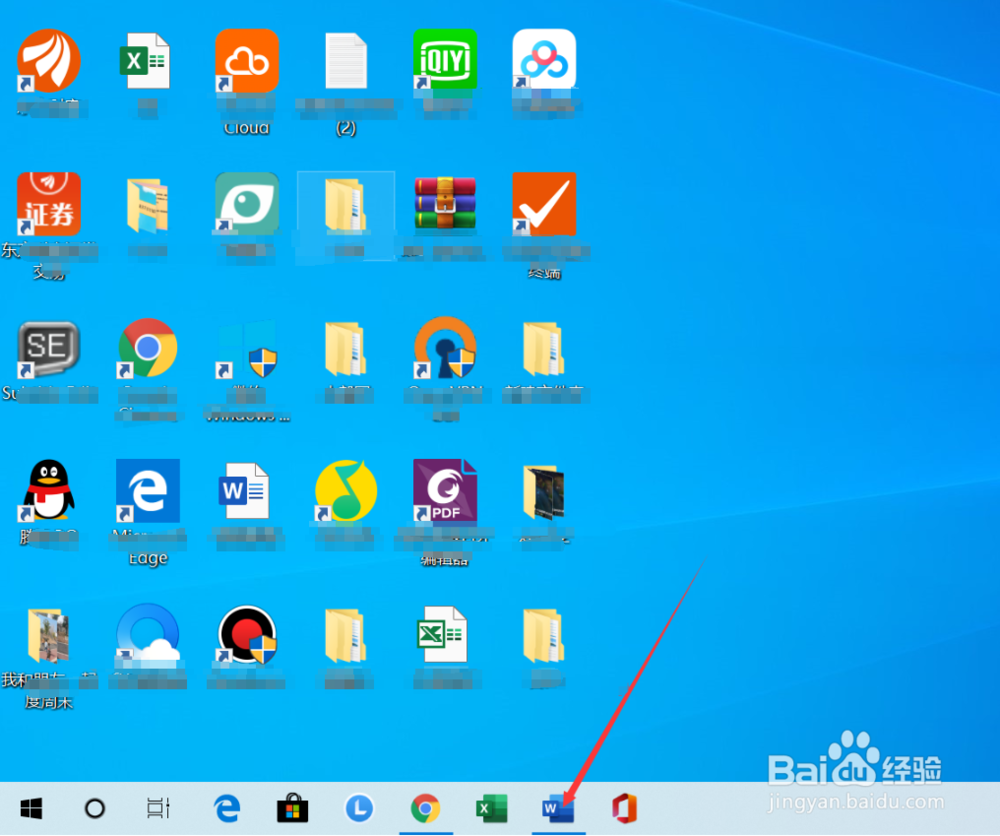Switch to Chrome on the taskbar
Screen dimensions: 1000x836
(425, 809)
